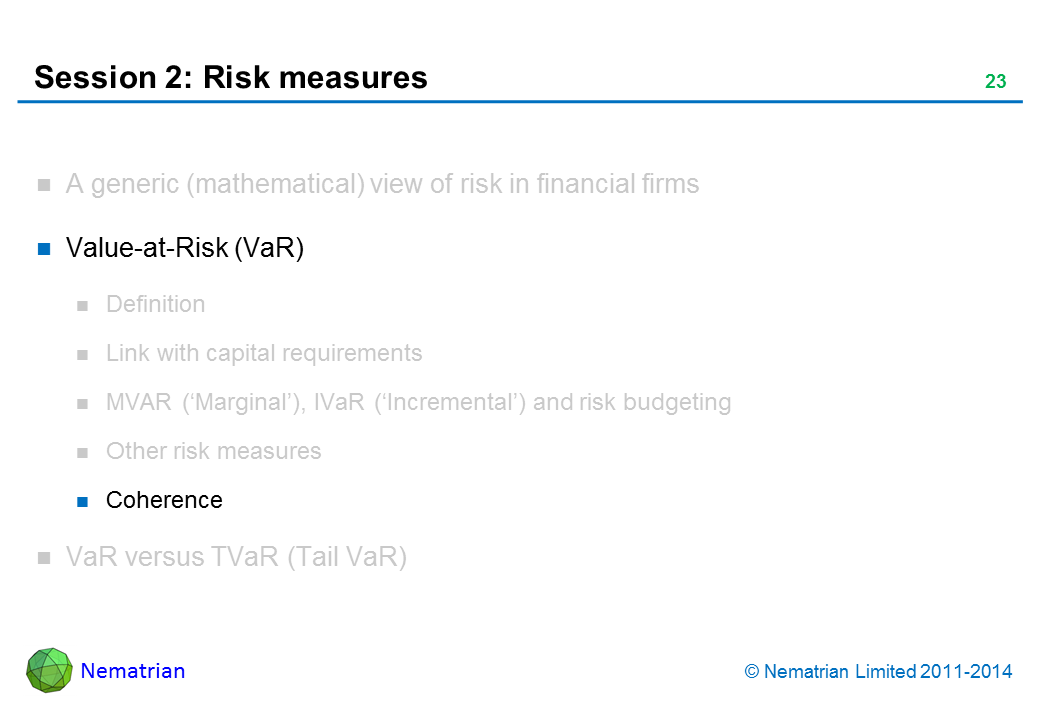Select the VaR versus TVaR (Tail VaR) item

(x=236, y=557)
